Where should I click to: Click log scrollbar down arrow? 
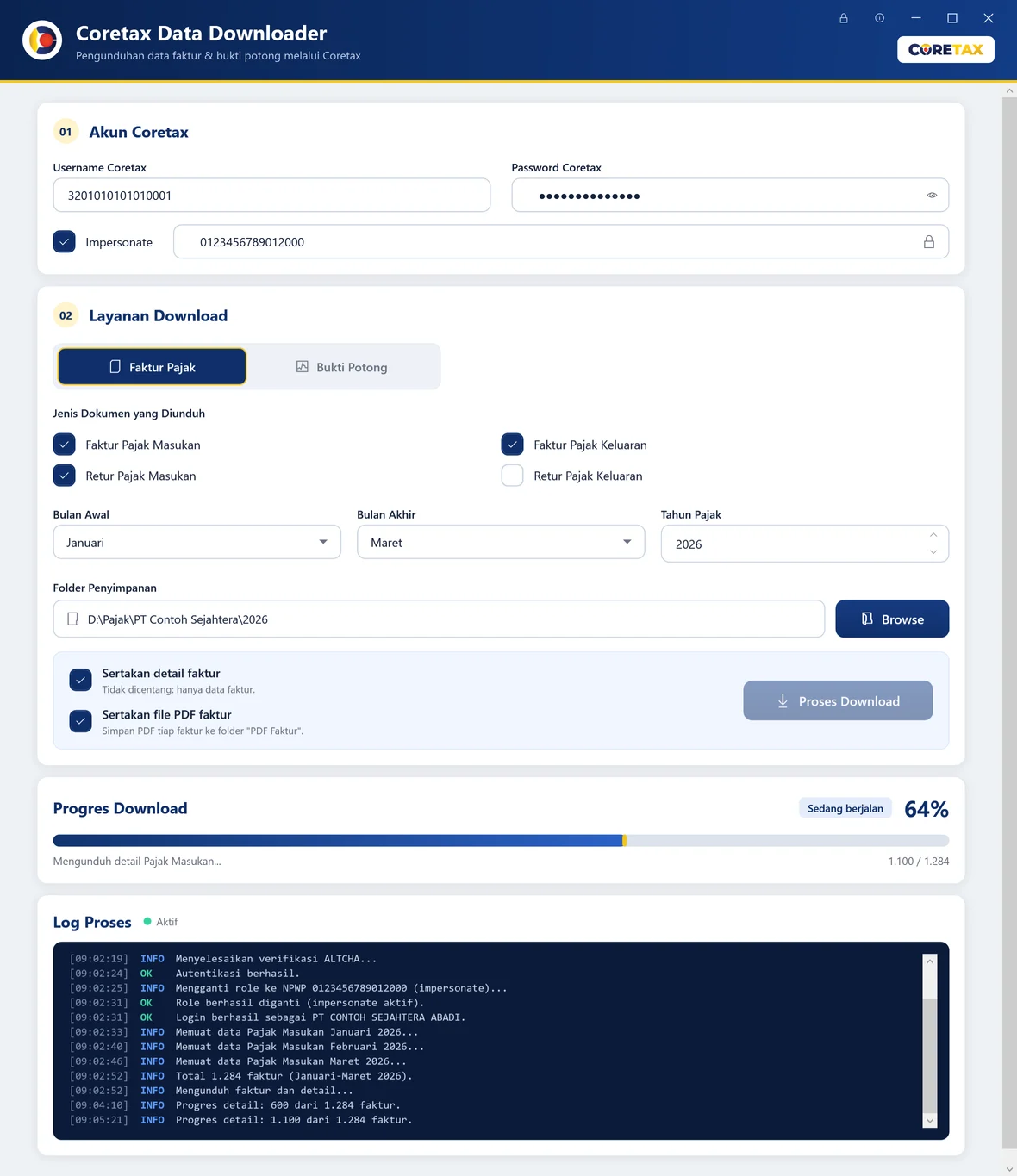930,1120
